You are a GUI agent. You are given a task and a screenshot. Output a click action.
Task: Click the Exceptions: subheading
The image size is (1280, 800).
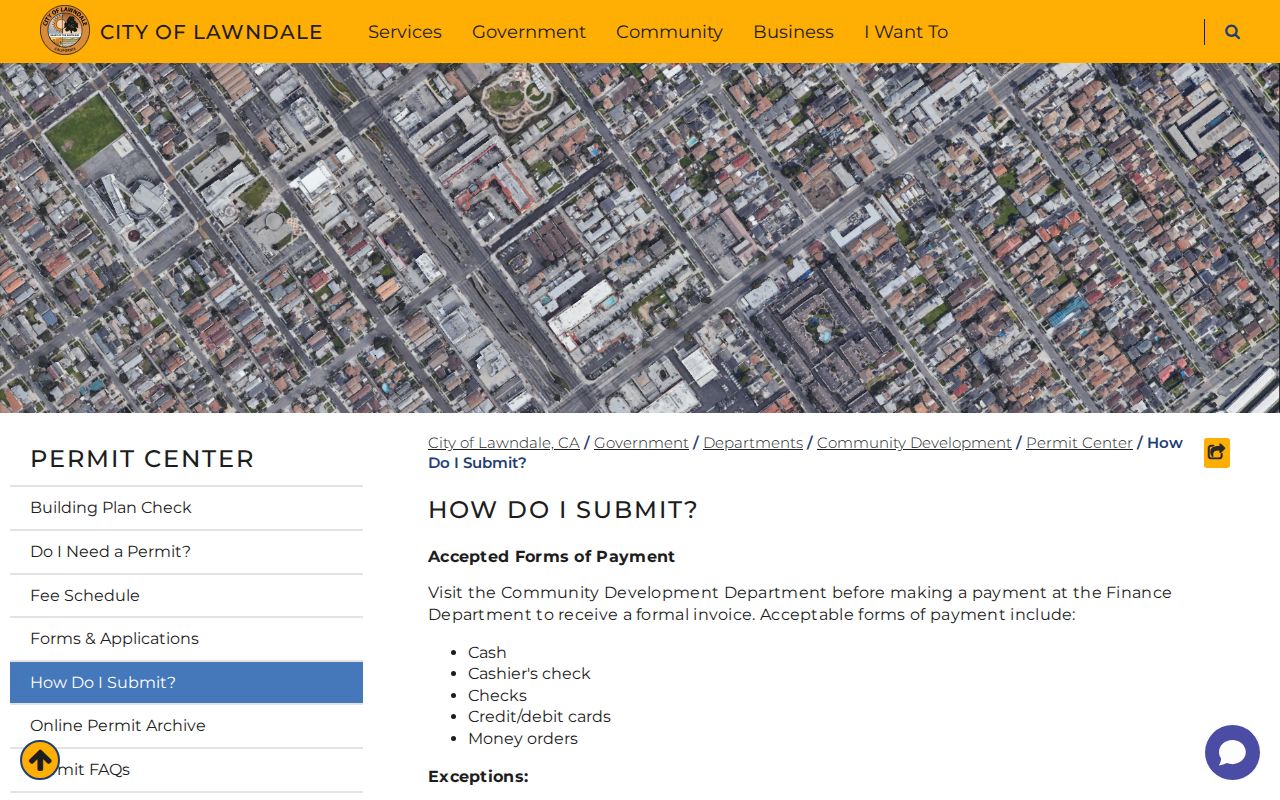(478, 777)
